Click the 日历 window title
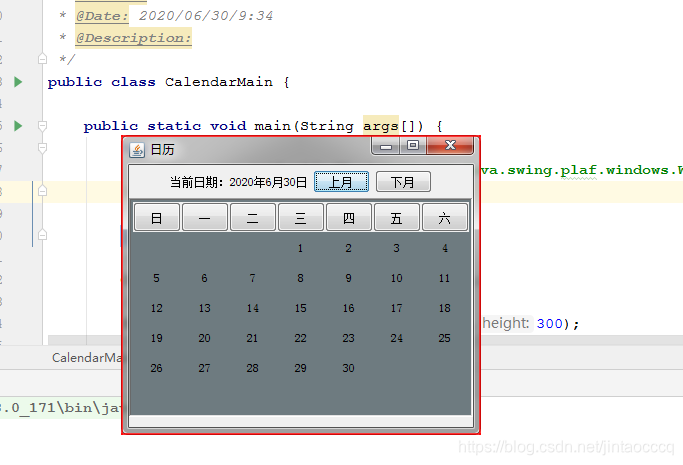This screenshot has height=465, width=683. (162, 150)
